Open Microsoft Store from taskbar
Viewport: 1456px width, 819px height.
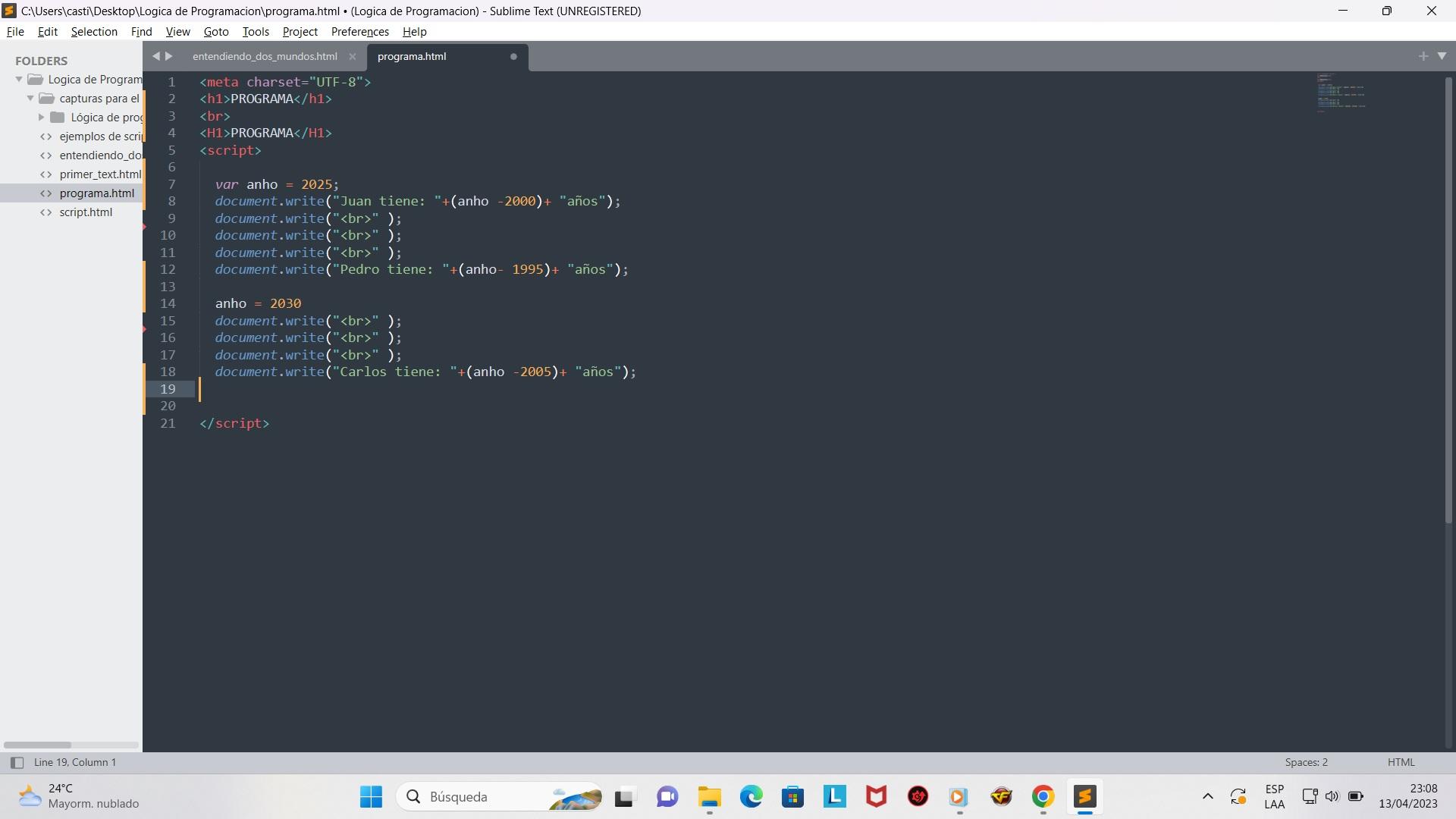(793, 797)
